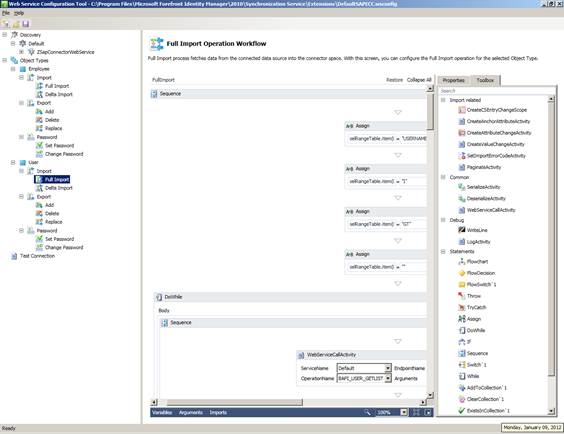Open the File menu
564x434 pixels.
click(x=6, y=13)
